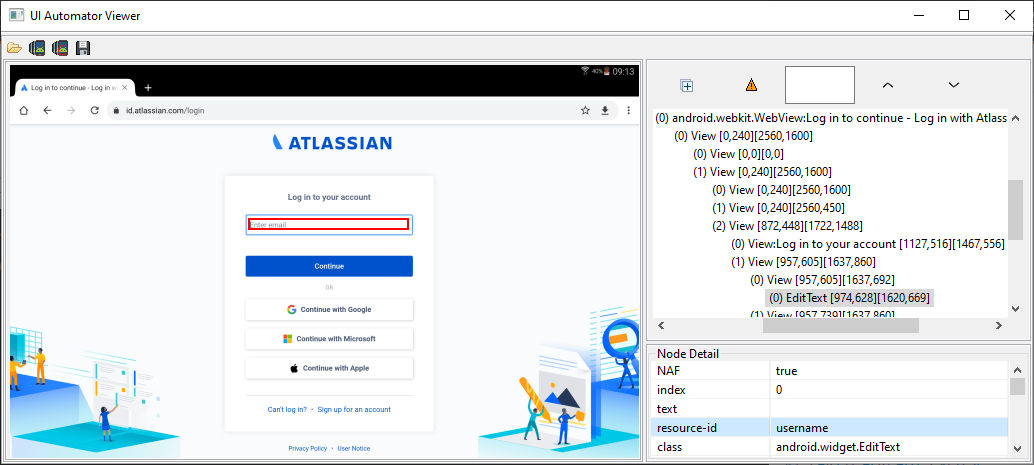Click the hierarchy tree scrollbar down arrow

tap(1016, 309)
